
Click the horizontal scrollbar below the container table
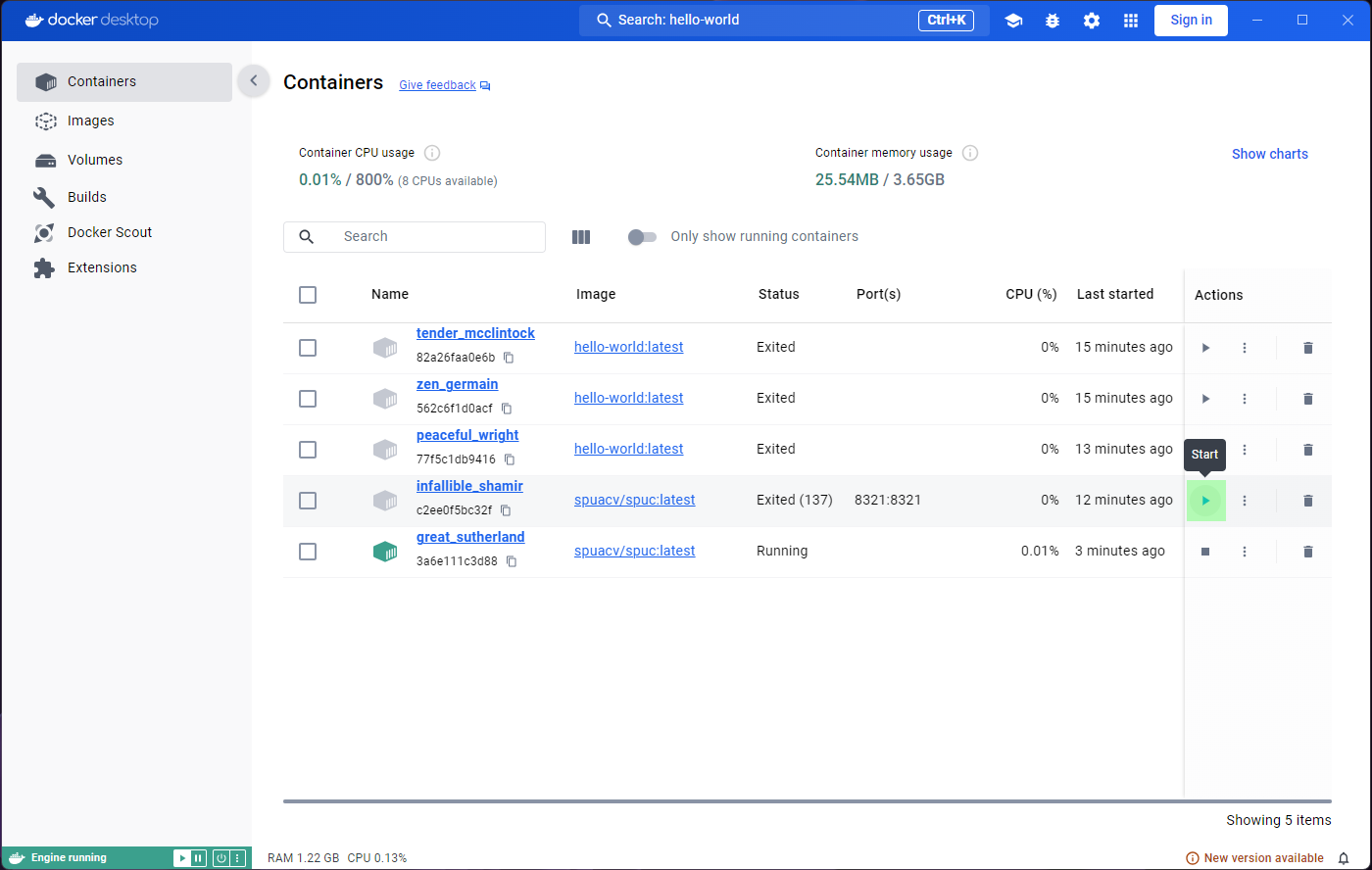(808, 801)
